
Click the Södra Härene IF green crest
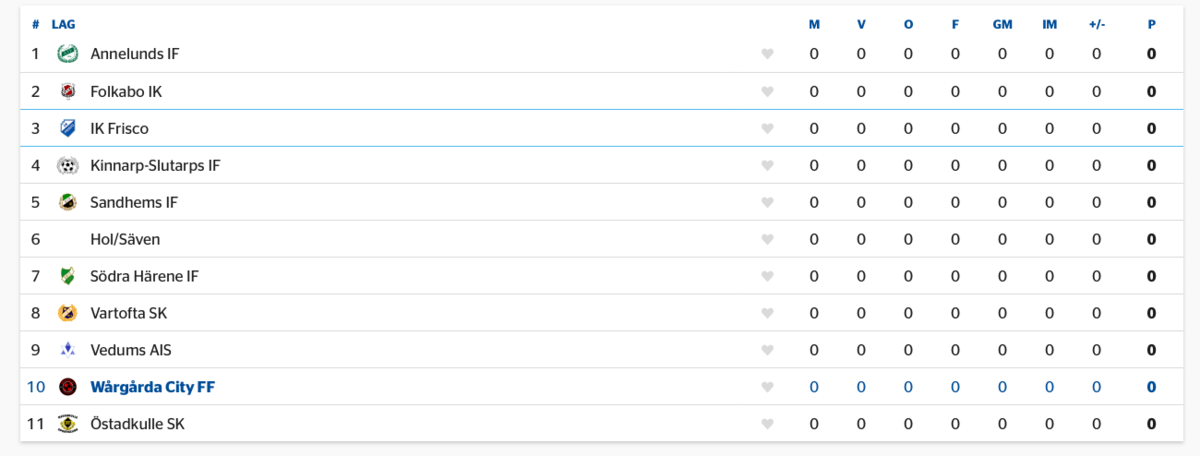(67, 276)
